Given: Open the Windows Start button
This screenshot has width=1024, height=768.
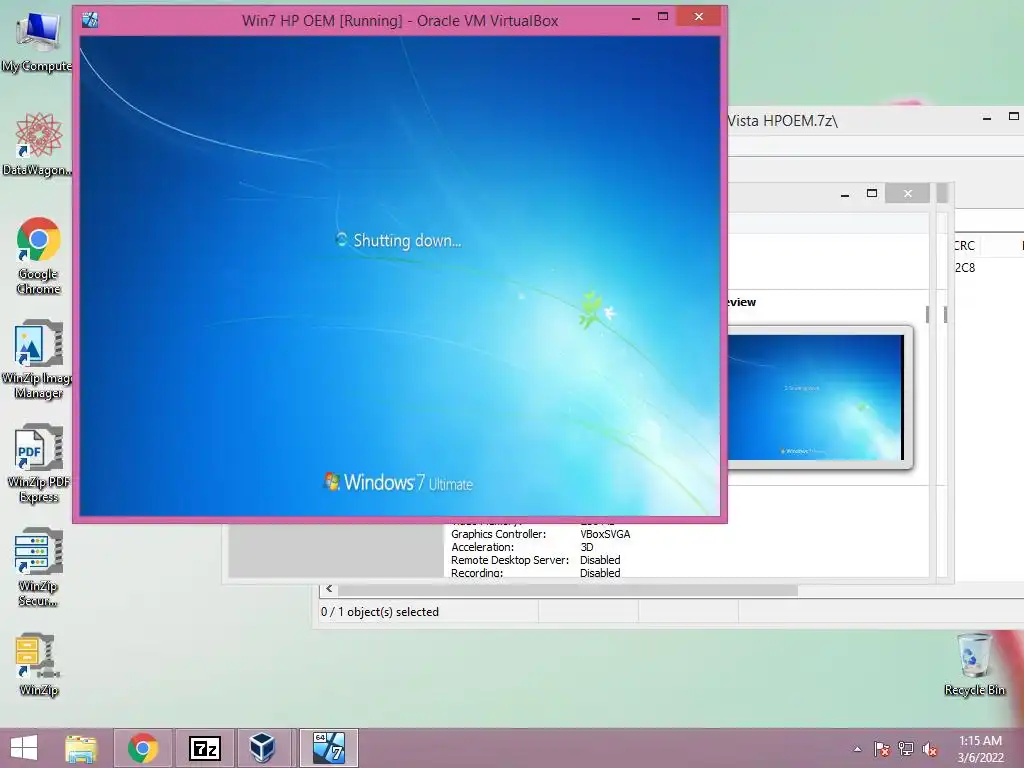Looking at the screenshot, I should tap(24, 748).
